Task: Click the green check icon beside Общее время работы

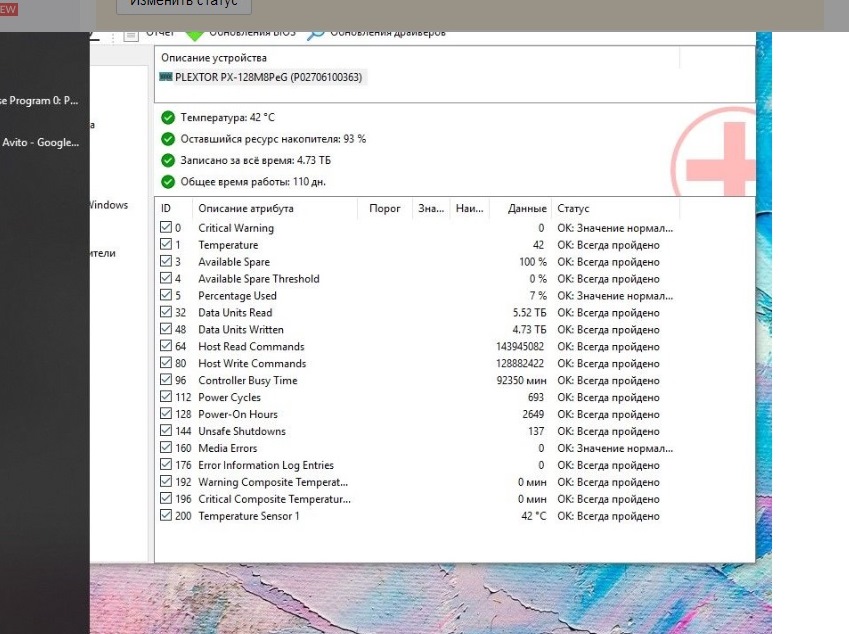Action: [168, 182]
